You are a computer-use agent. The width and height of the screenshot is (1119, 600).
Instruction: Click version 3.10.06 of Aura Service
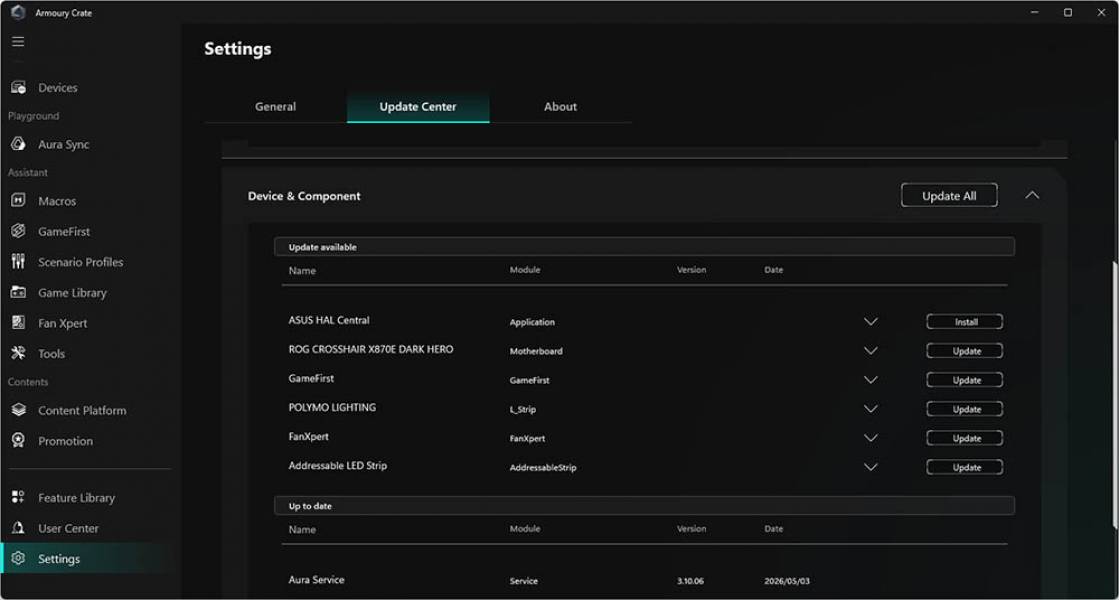pos(690,581)
